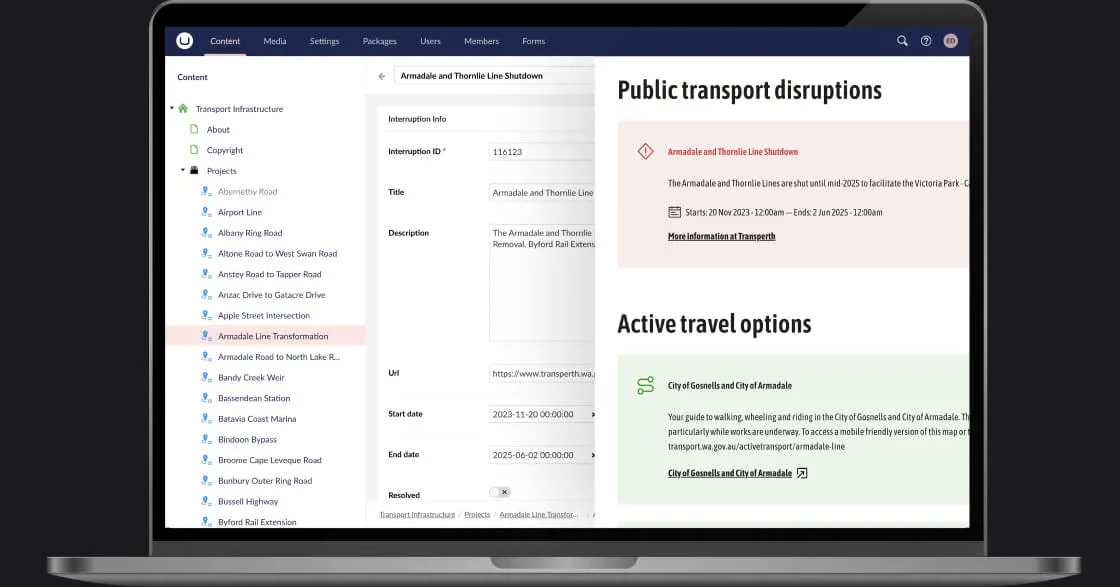Click the Interruption ID input field
Viewport: 1120px width, 587px height.
click(x=540, y=152)
